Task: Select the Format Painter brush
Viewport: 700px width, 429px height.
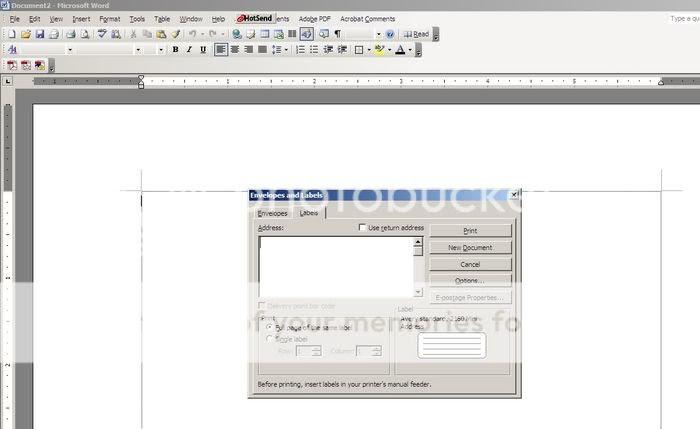Action: (x=175, y=34)
